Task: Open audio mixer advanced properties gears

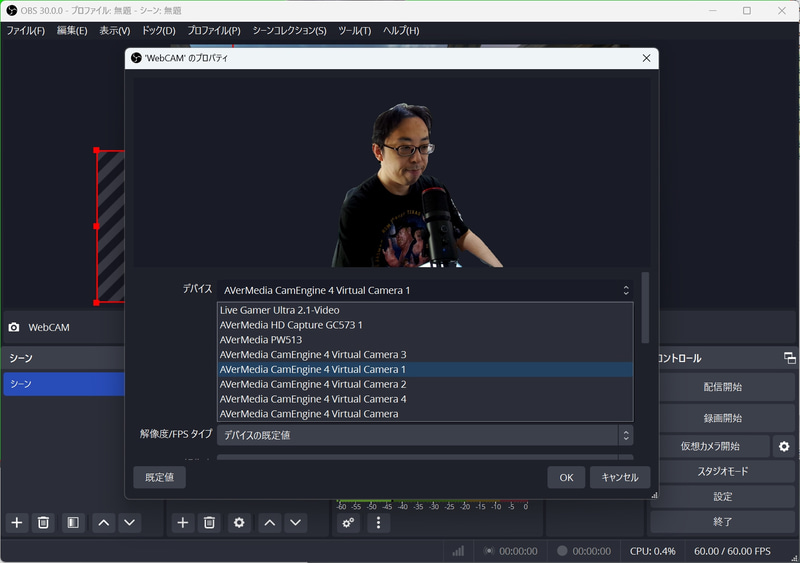Action: (348, 523)
